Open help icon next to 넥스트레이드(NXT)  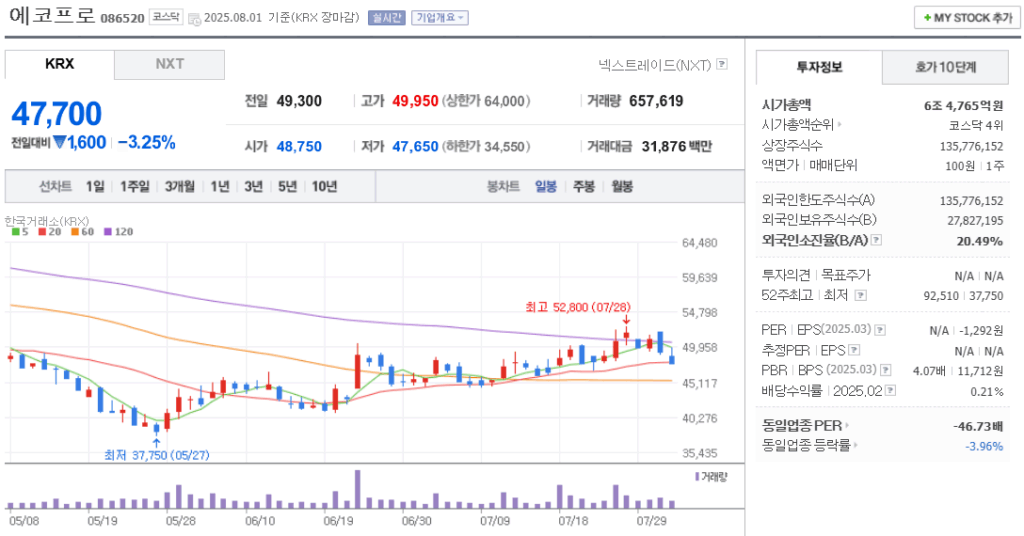(722, 64)
